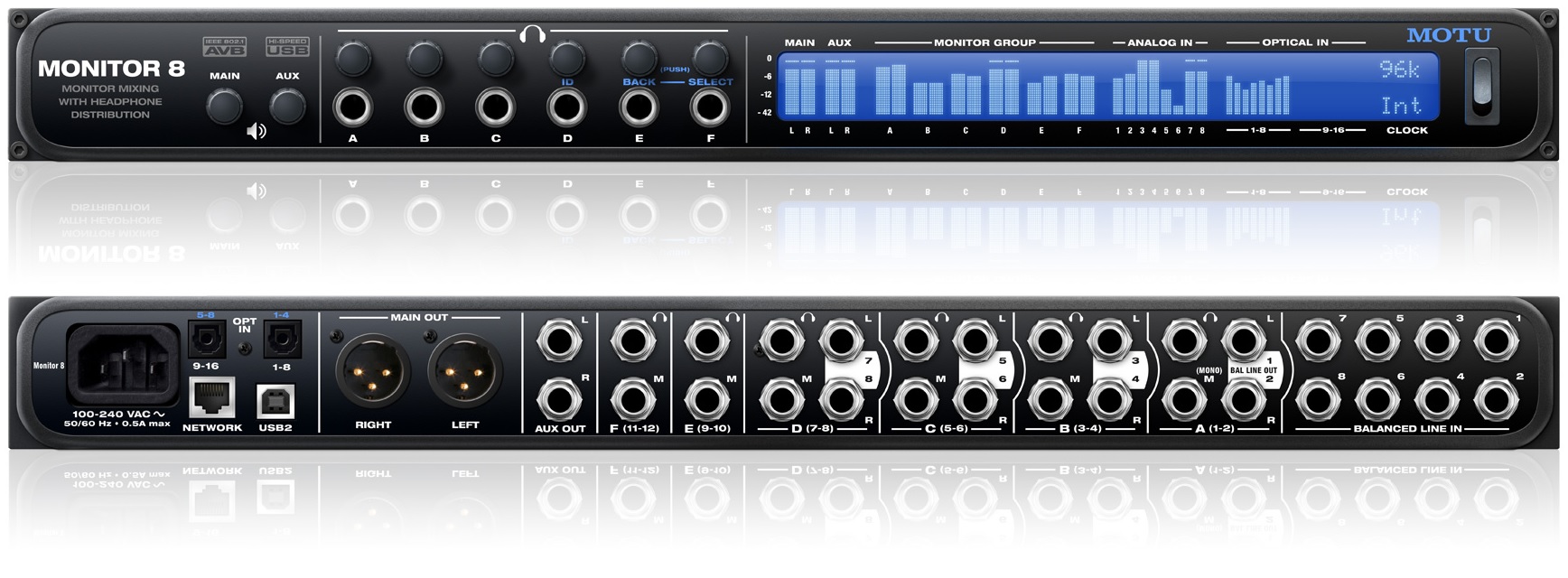This screenshot has width=1568, height=578.
Task: Click the front headphone jack E
Action: 639,107
